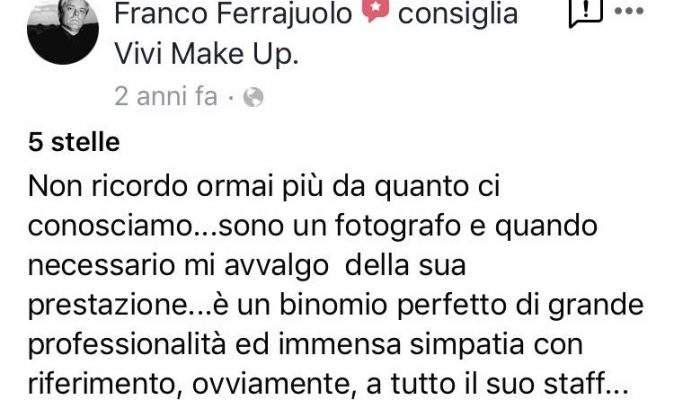Viewport: 674px width, 400px height.
Task: Tap the globe public-visibility icon
Action: (253, 97)
